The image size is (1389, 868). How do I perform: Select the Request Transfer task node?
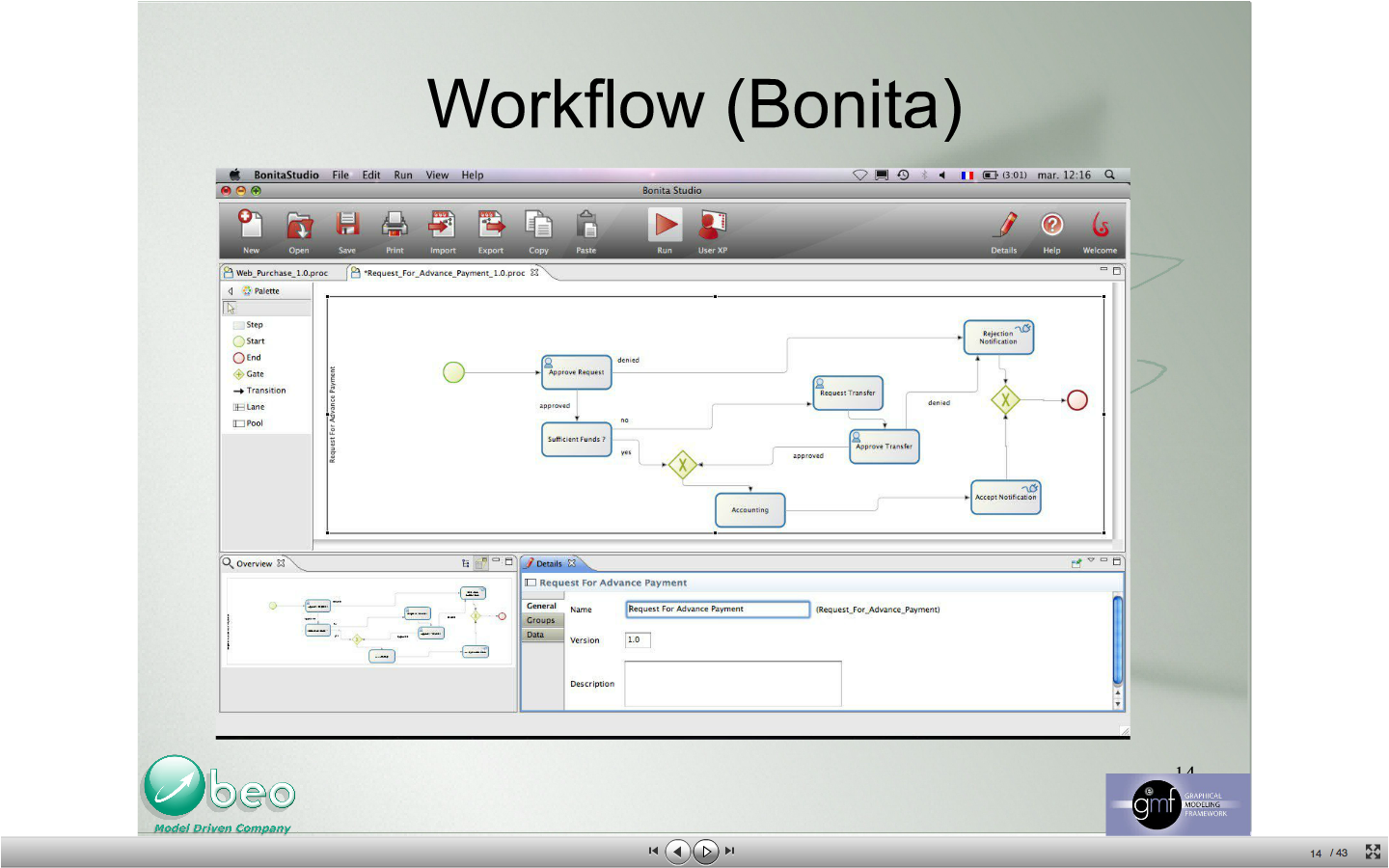point(848,393)
